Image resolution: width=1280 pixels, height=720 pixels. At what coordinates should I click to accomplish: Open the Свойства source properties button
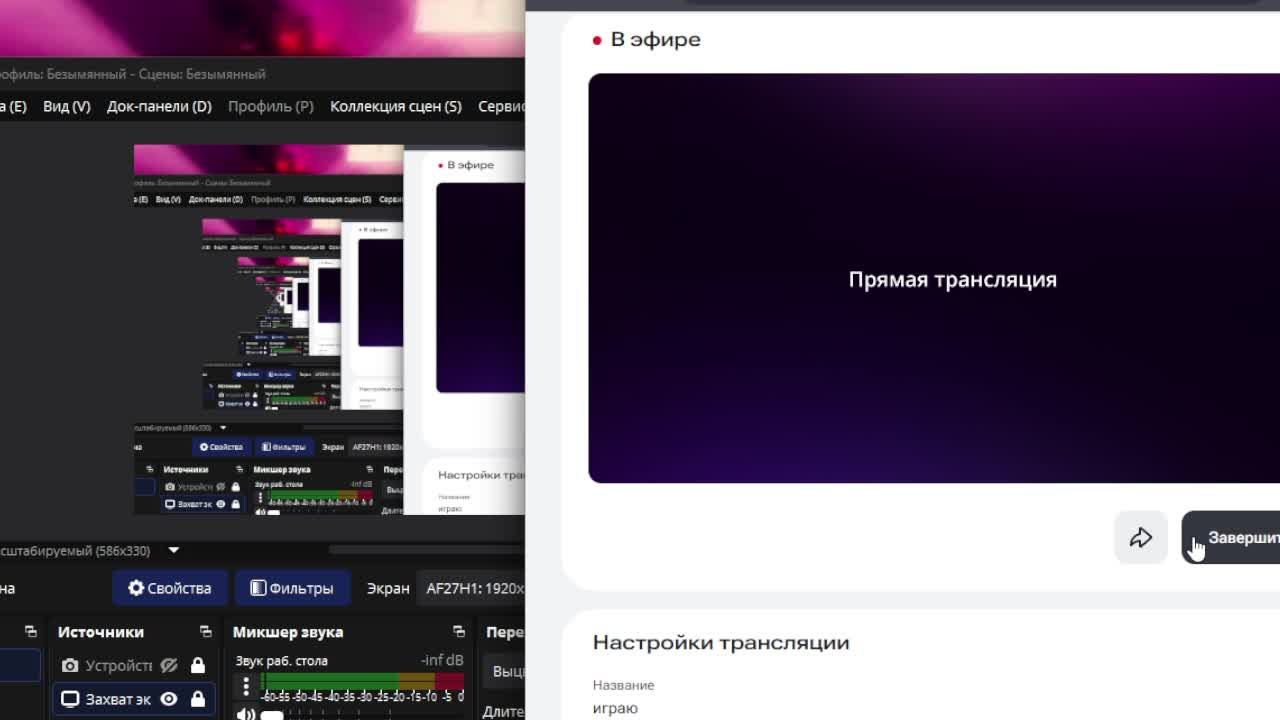[169, 588]
